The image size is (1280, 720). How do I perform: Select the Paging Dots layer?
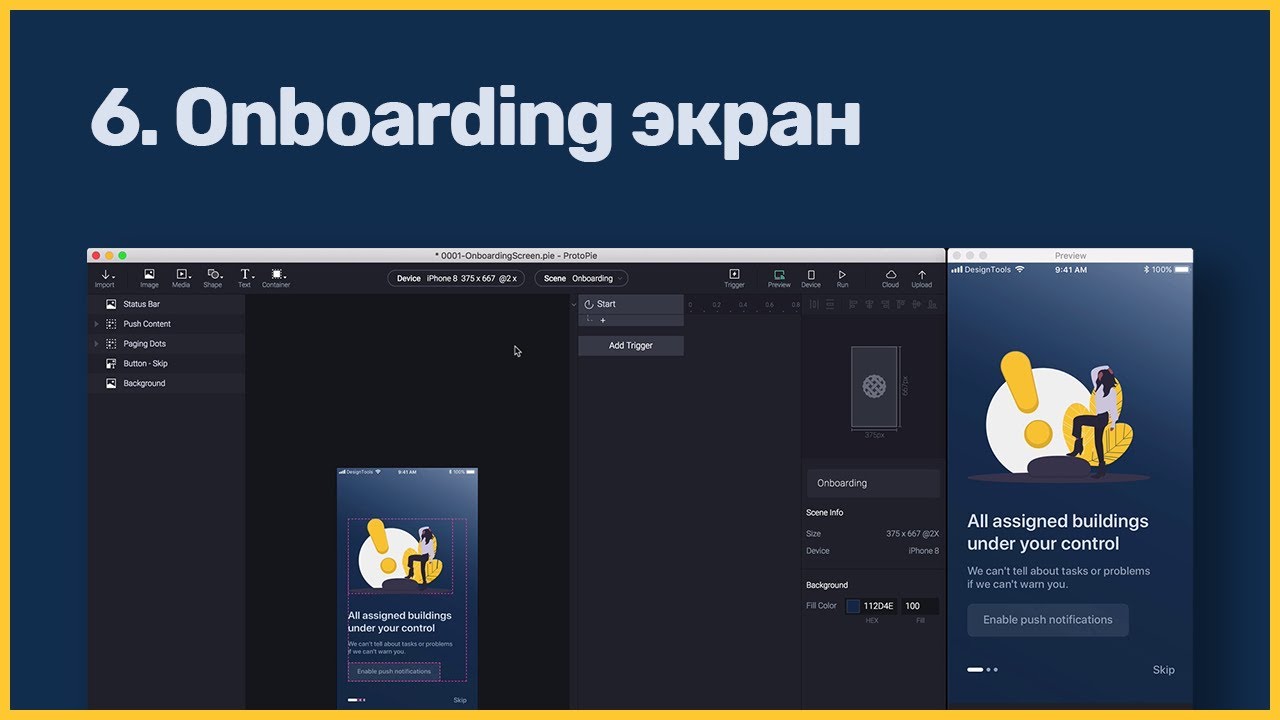coord(166,344)
